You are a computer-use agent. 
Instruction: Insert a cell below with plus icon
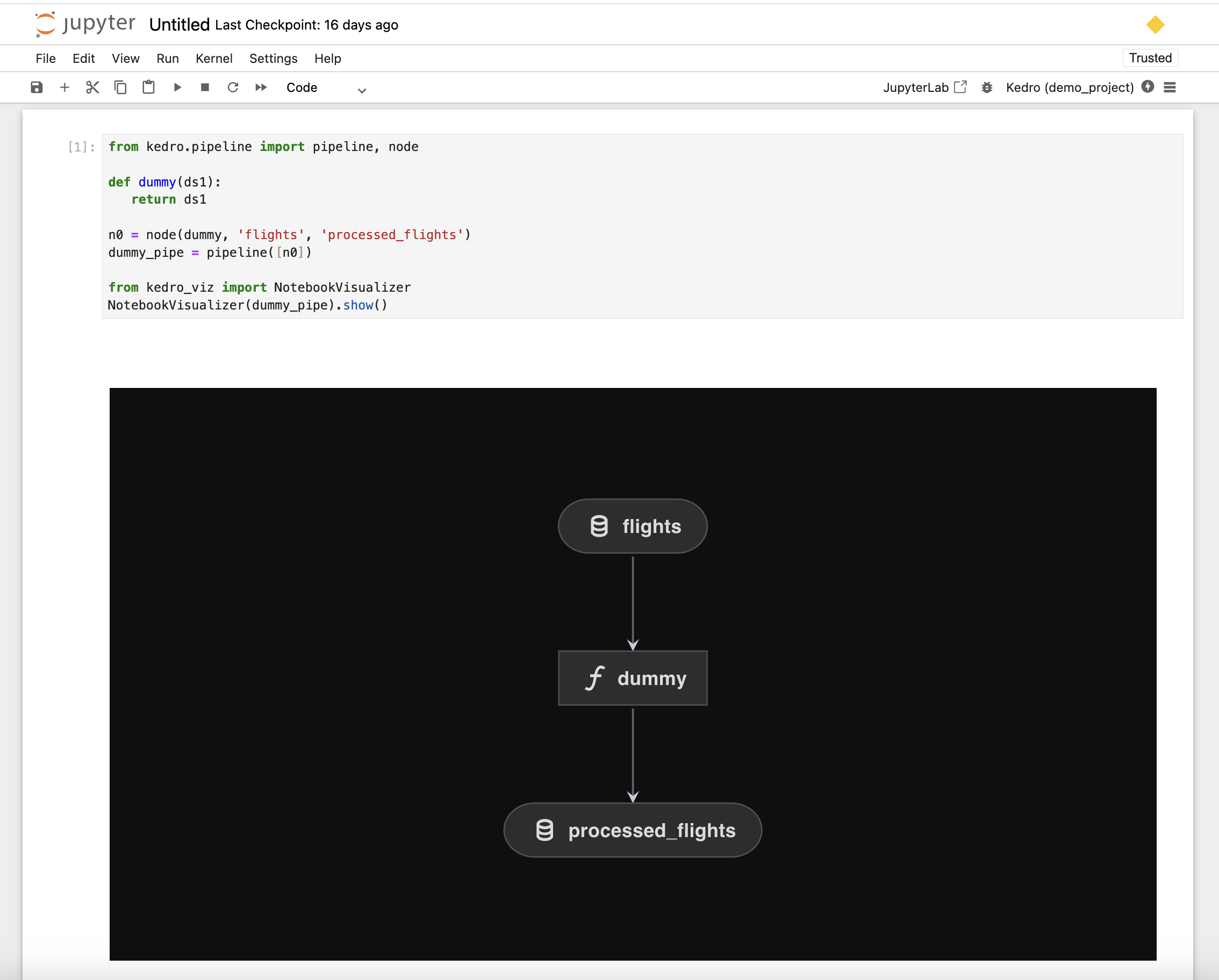64,88
